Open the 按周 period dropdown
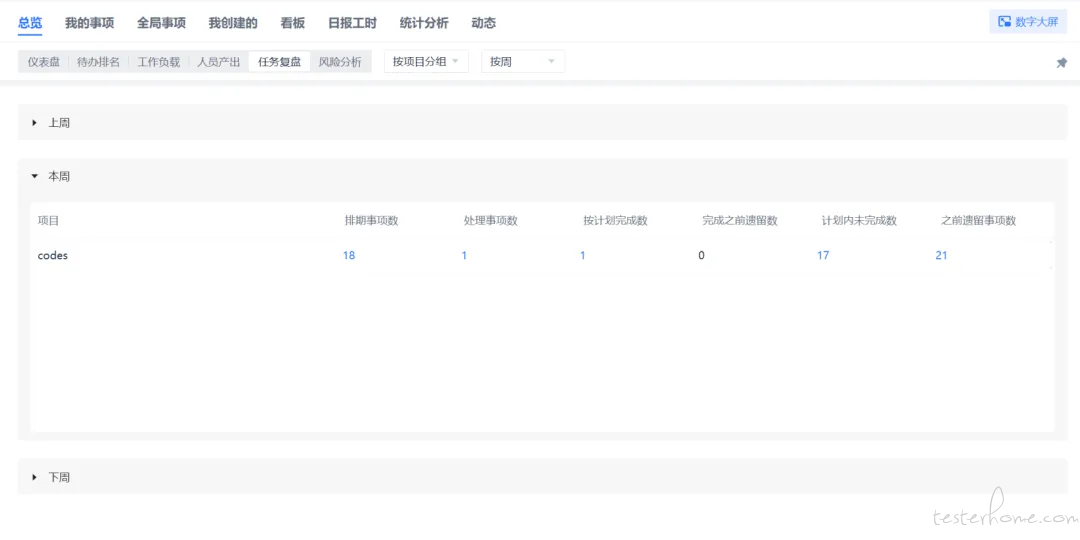Image resolution: width=1080 pixels, height=540 pixels. coord(523,61)
